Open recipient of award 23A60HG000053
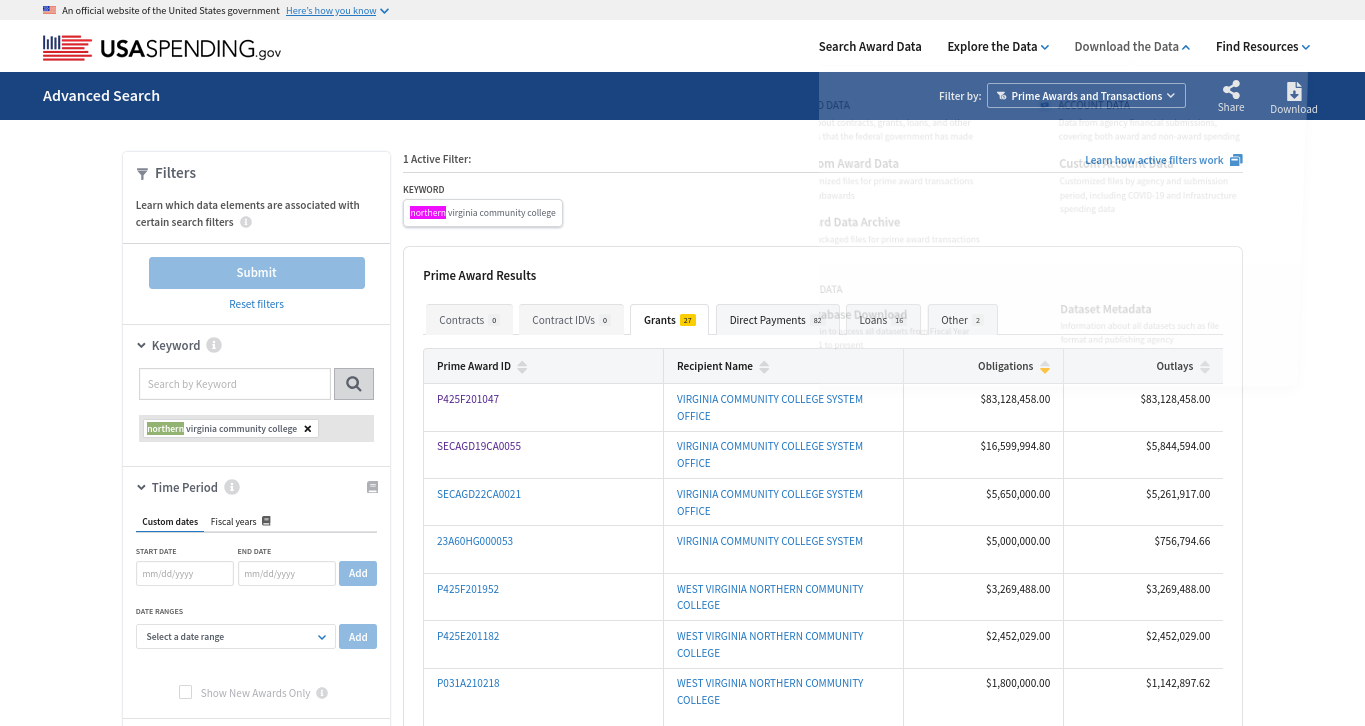Viewport: 1365px width, 726px height. click(770, 541)
